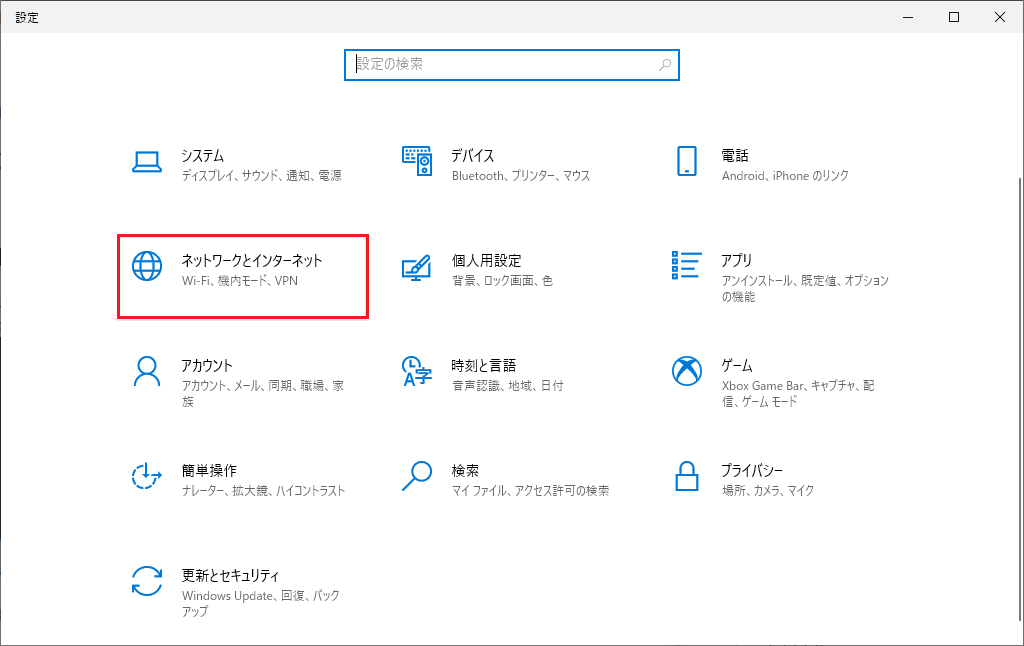The height and width of the screenshot is (646, 1024).
Task: Click the globe icon for Network
Action: [x=147, y=266]
